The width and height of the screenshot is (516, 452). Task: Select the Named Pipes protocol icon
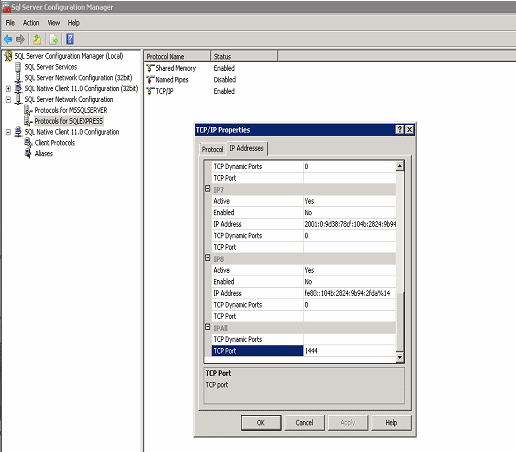click(x=150, y=80)
